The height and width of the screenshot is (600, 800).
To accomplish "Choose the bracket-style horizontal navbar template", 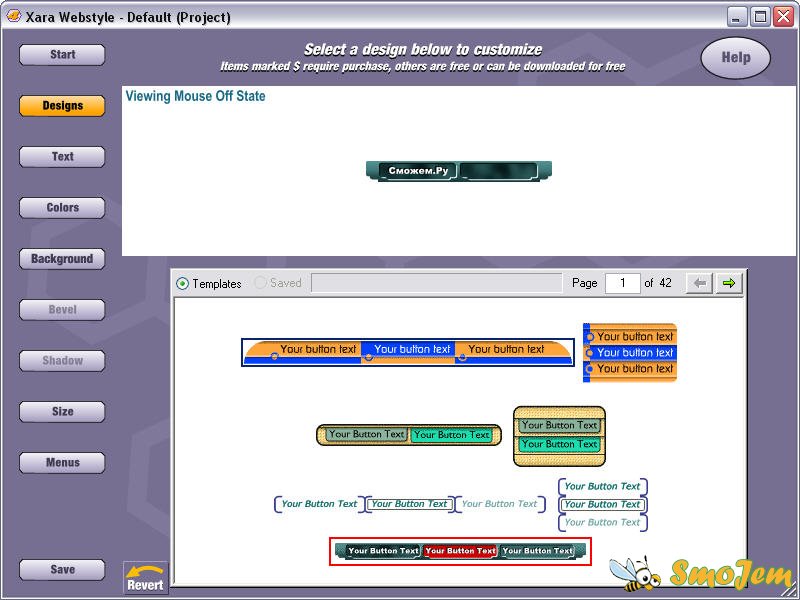I will pos(410,504).
